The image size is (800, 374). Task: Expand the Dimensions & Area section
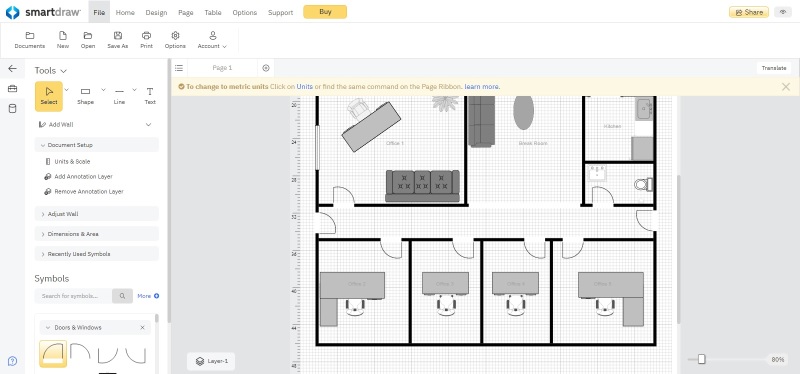click(97, 234)
